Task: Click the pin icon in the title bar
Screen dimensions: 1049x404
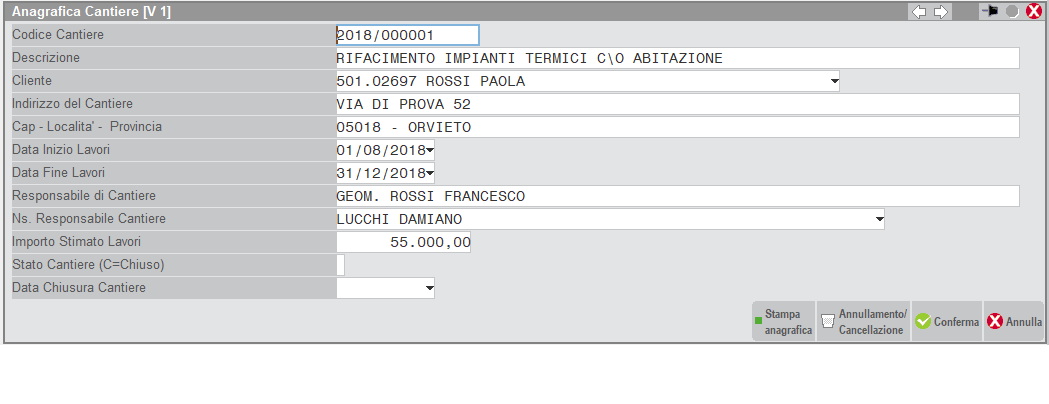Action: pyautogui.click(x=990, y=12)
